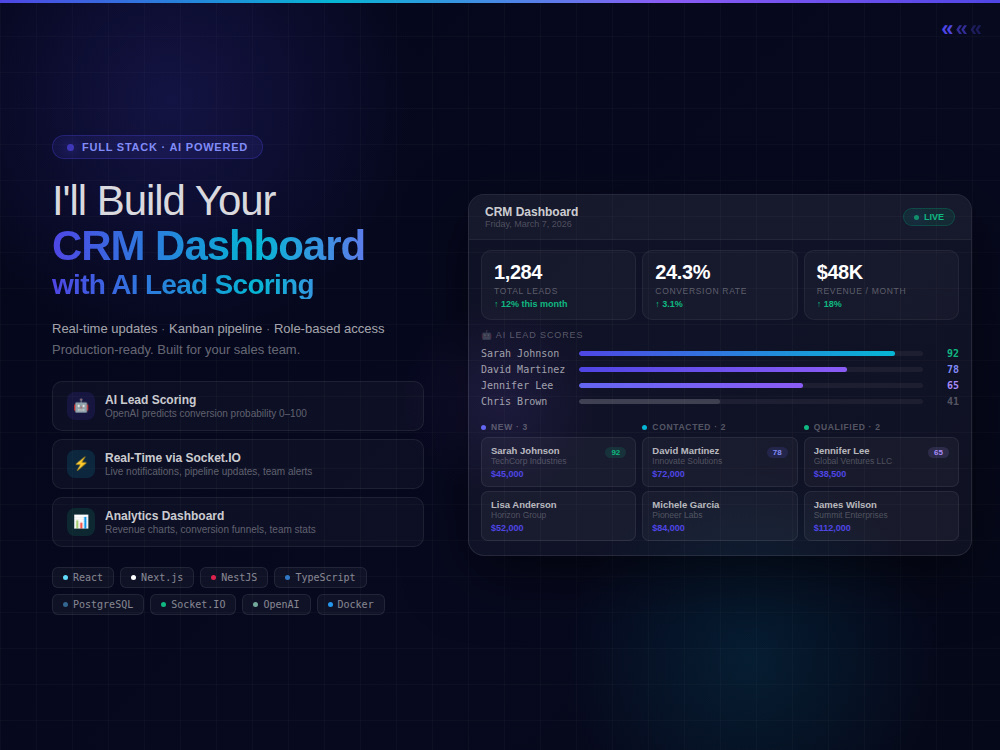Click the small robot icon beside AI LEAD SCORES
Image resolution: width=1000 pixels, height=750 pixels.
click(x=487, y=335)
